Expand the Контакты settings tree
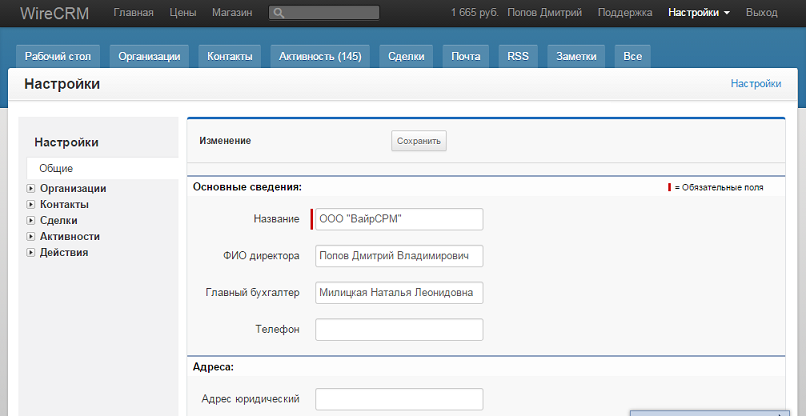 coord(30,205)
